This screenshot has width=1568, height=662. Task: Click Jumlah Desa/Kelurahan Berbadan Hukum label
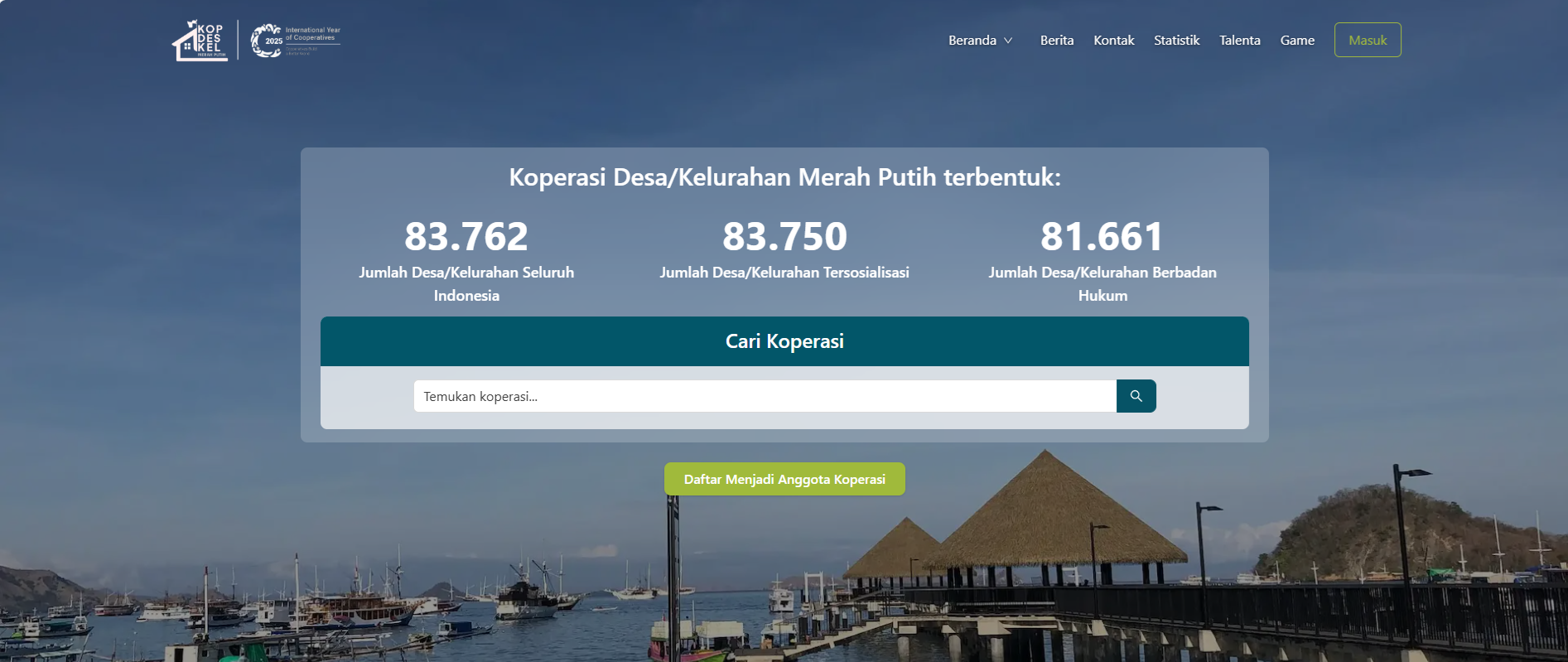click(1102, 284)
